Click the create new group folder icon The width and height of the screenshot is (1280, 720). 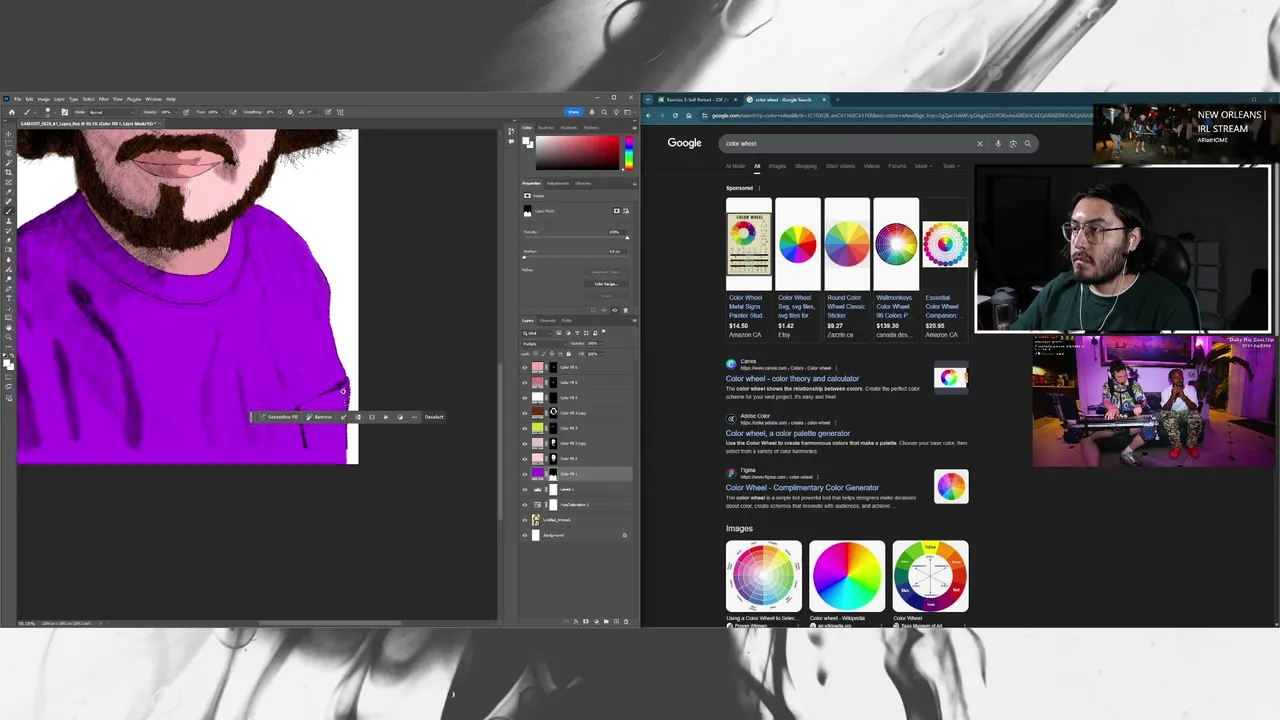(x=606, y=622)
